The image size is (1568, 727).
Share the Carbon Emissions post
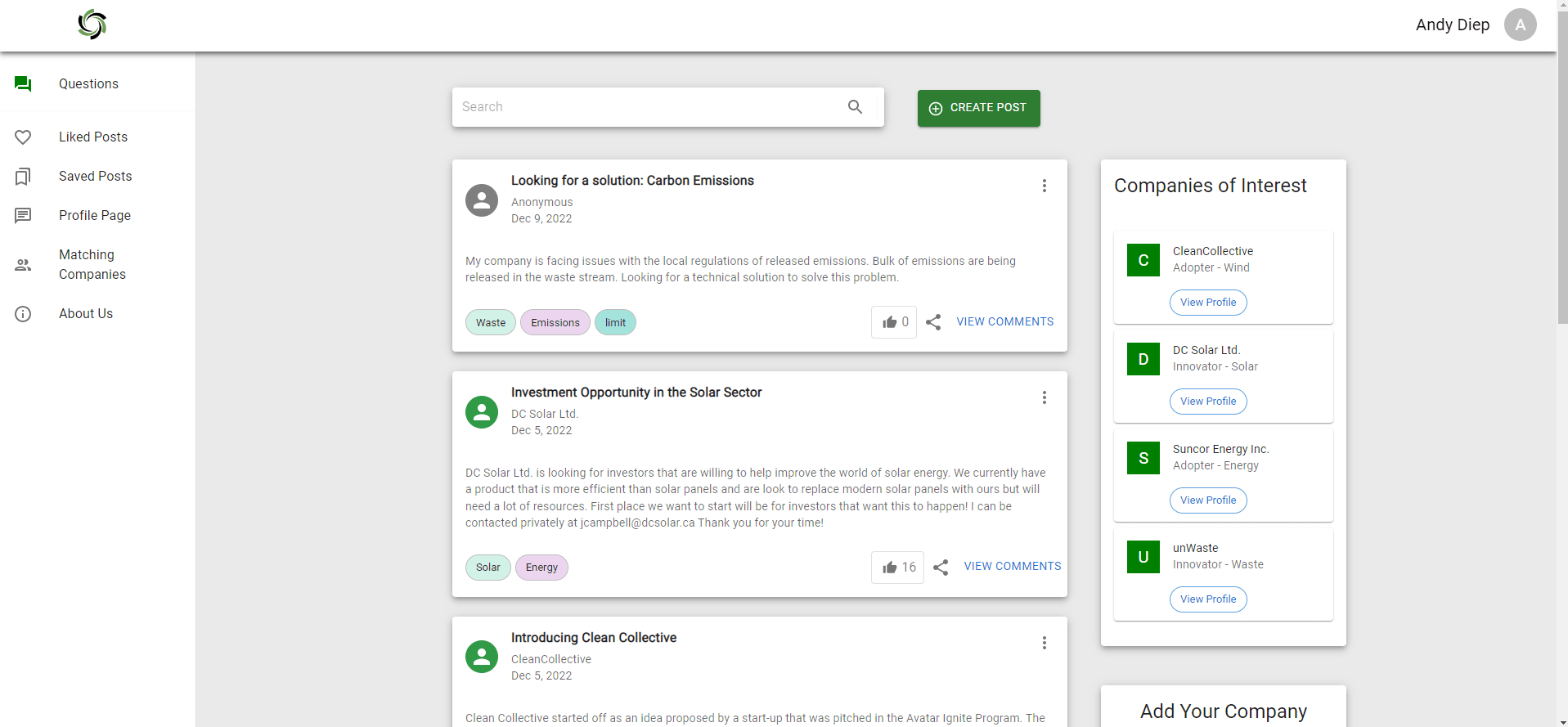pyautogui.click(x=933, y=322)
